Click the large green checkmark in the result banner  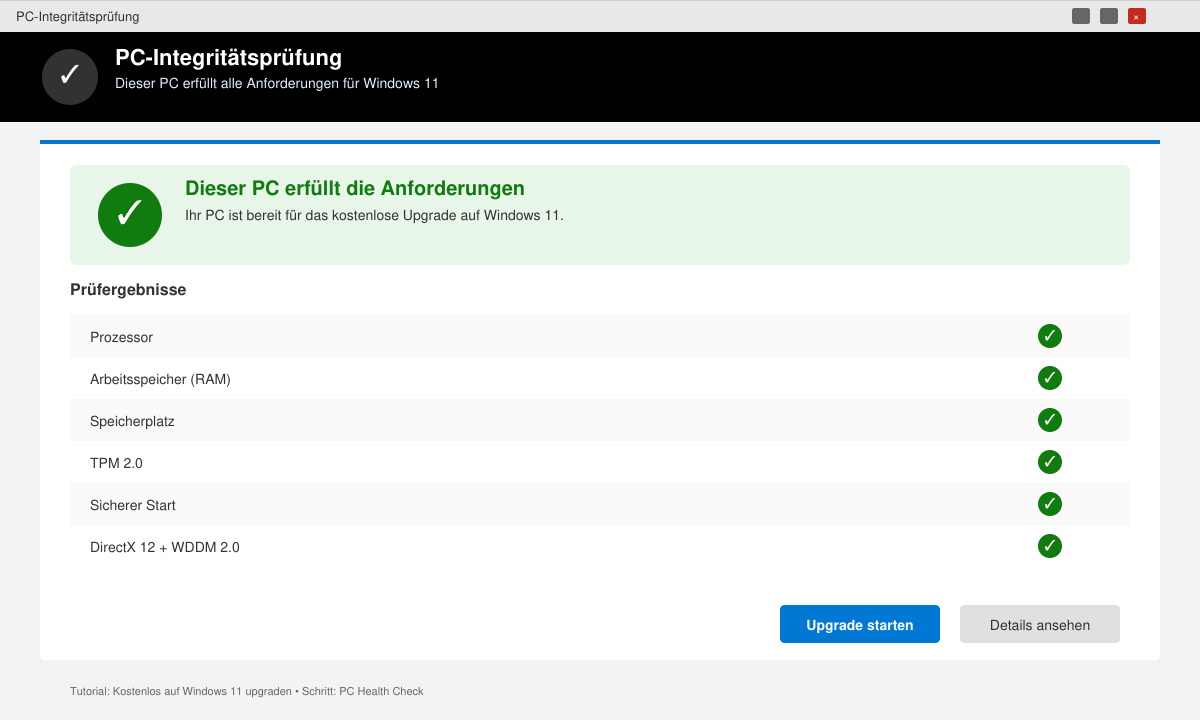pos(130,215)
